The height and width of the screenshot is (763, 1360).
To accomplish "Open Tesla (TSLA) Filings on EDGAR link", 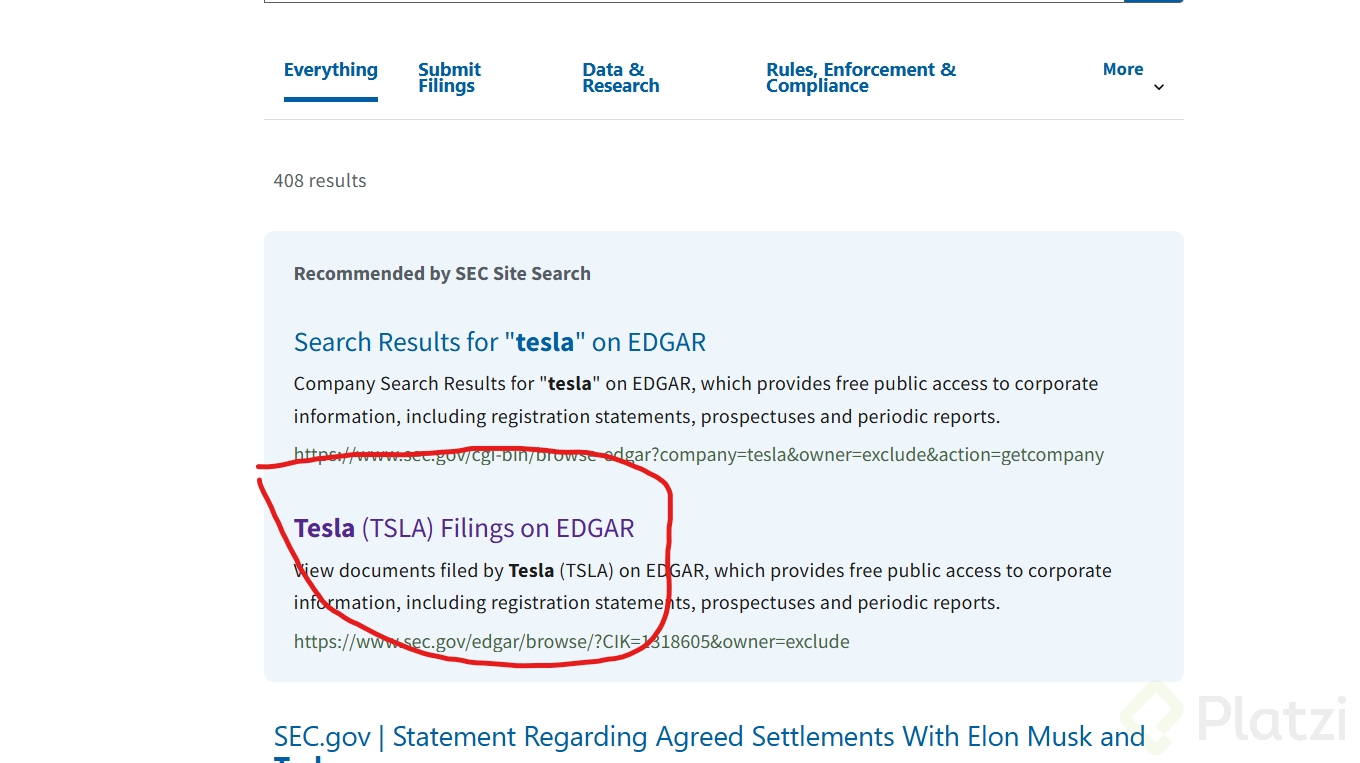I will click(464, 528).
